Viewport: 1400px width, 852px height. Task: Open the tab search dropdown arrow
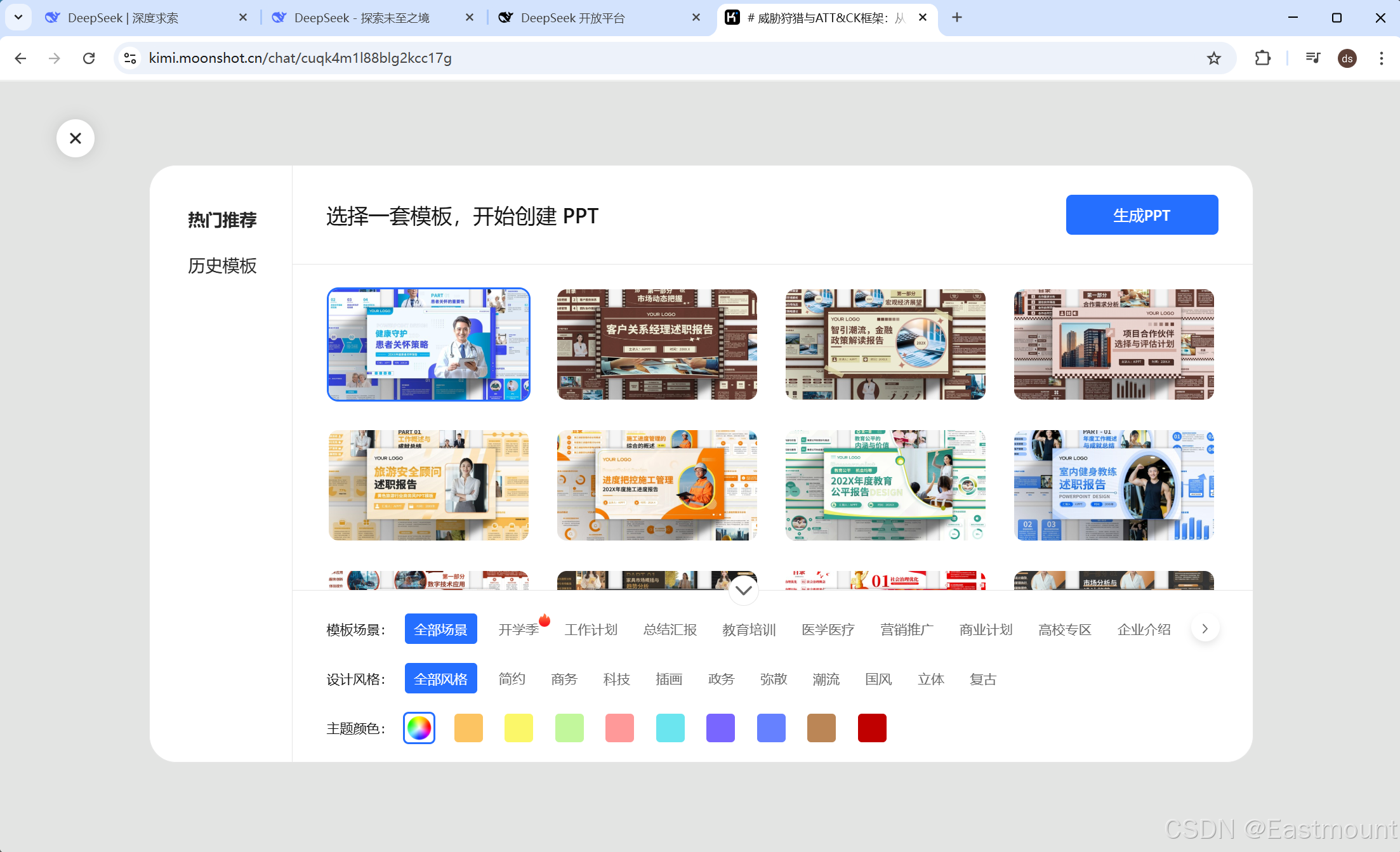click(x=18, y=18)
